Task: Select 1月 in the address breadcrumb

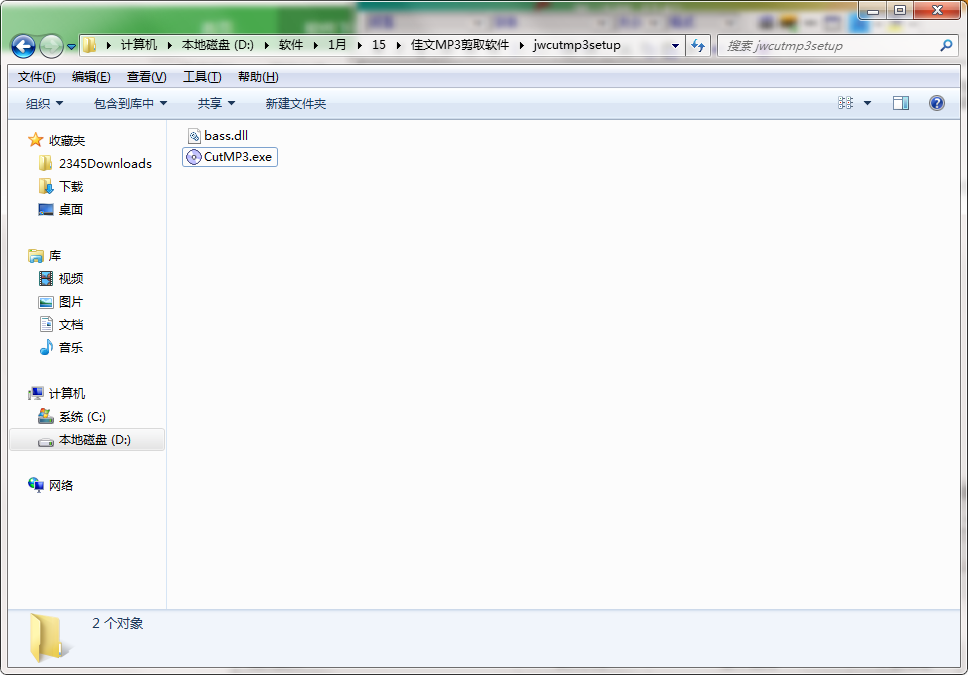Action: pos(337,45)
